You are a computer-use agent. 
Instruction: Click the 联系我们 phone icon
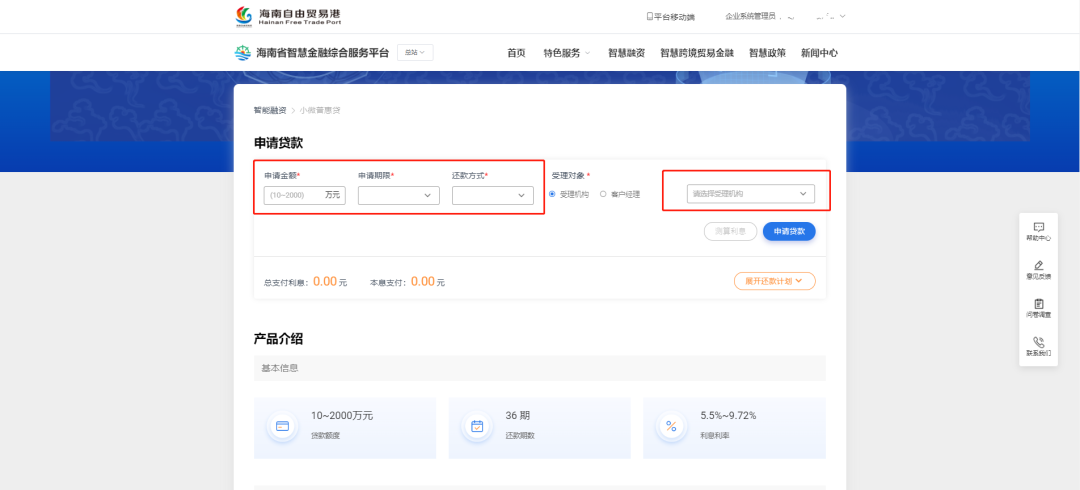pyautogui.click(x=1038, y=342)
